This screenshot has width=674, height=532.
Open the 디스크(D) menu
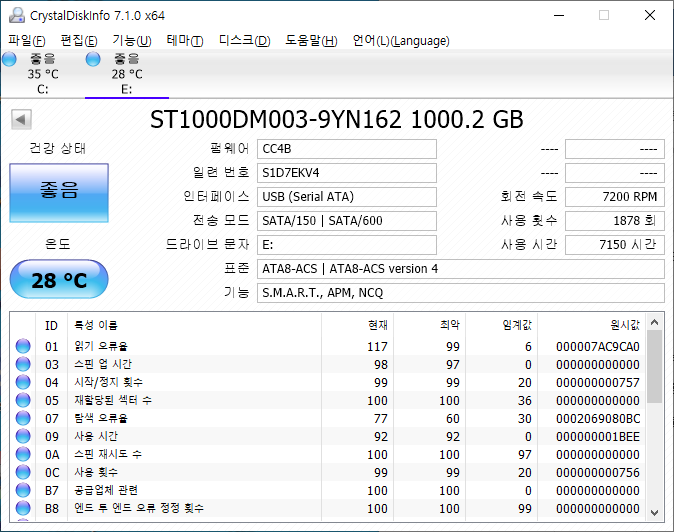pyautogui.click(x=245, y=41)
